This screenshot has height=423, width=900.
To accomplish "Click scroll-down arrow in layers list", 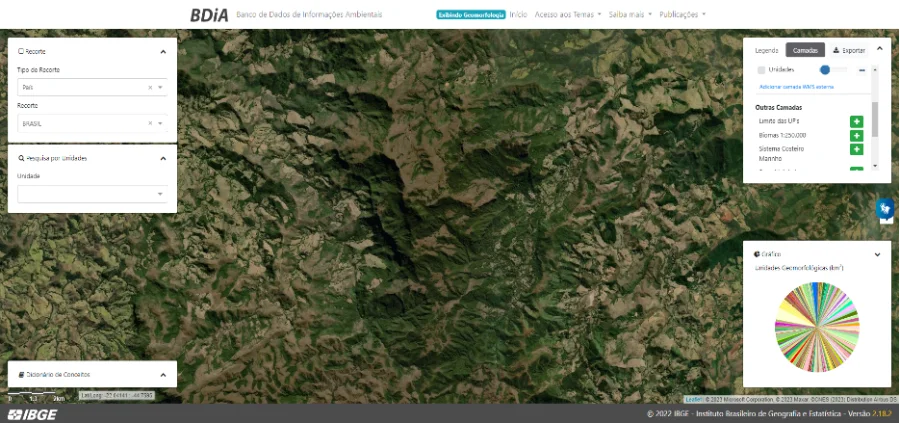I will 875,166.
